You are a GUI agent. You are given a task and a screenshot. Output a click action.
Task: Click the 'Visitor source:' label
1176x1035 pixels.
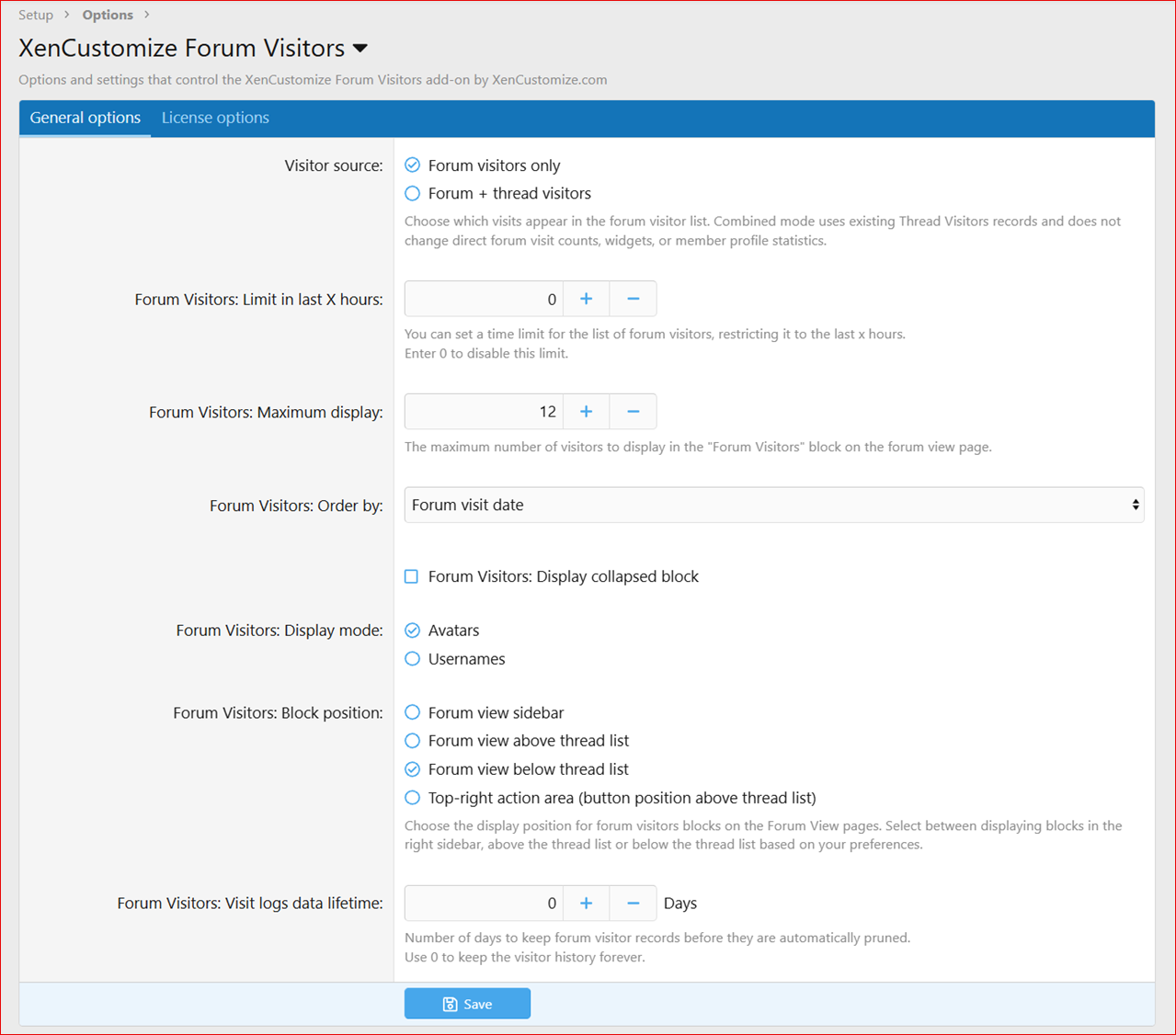tap(334, 165)
